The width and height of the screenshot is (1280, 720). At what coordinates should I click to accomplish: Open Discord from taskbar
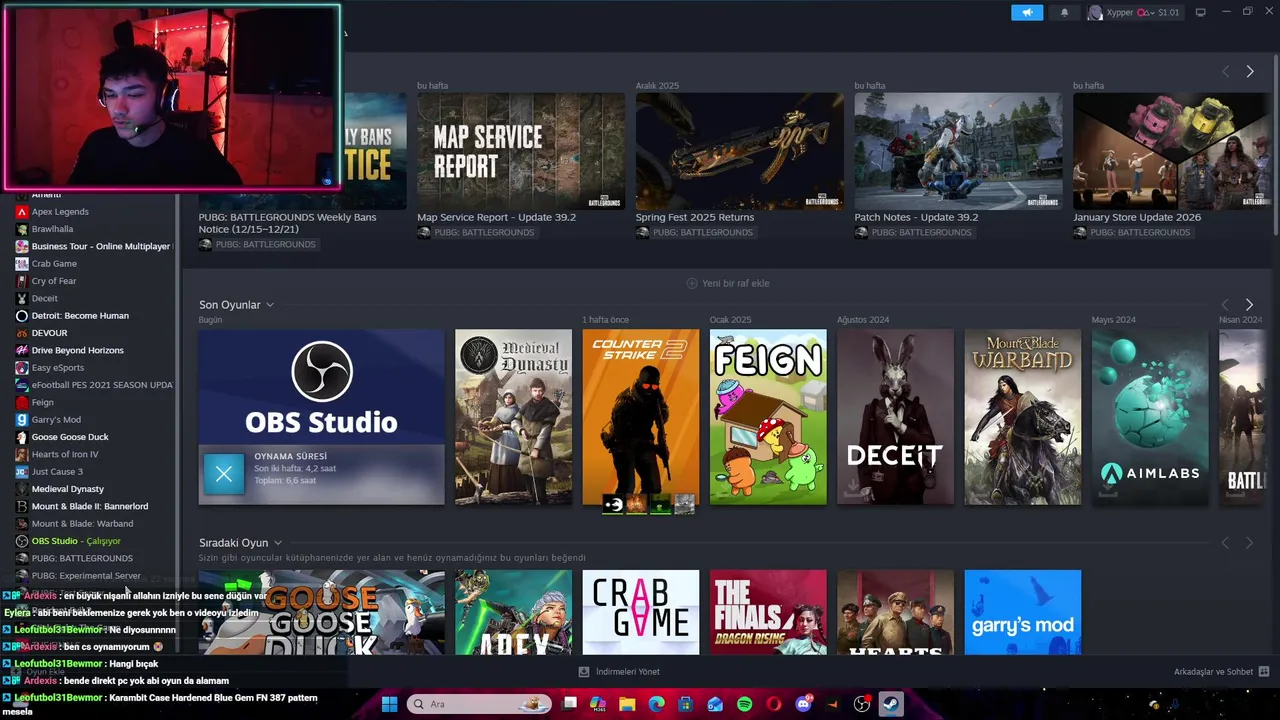click(803, 704)
